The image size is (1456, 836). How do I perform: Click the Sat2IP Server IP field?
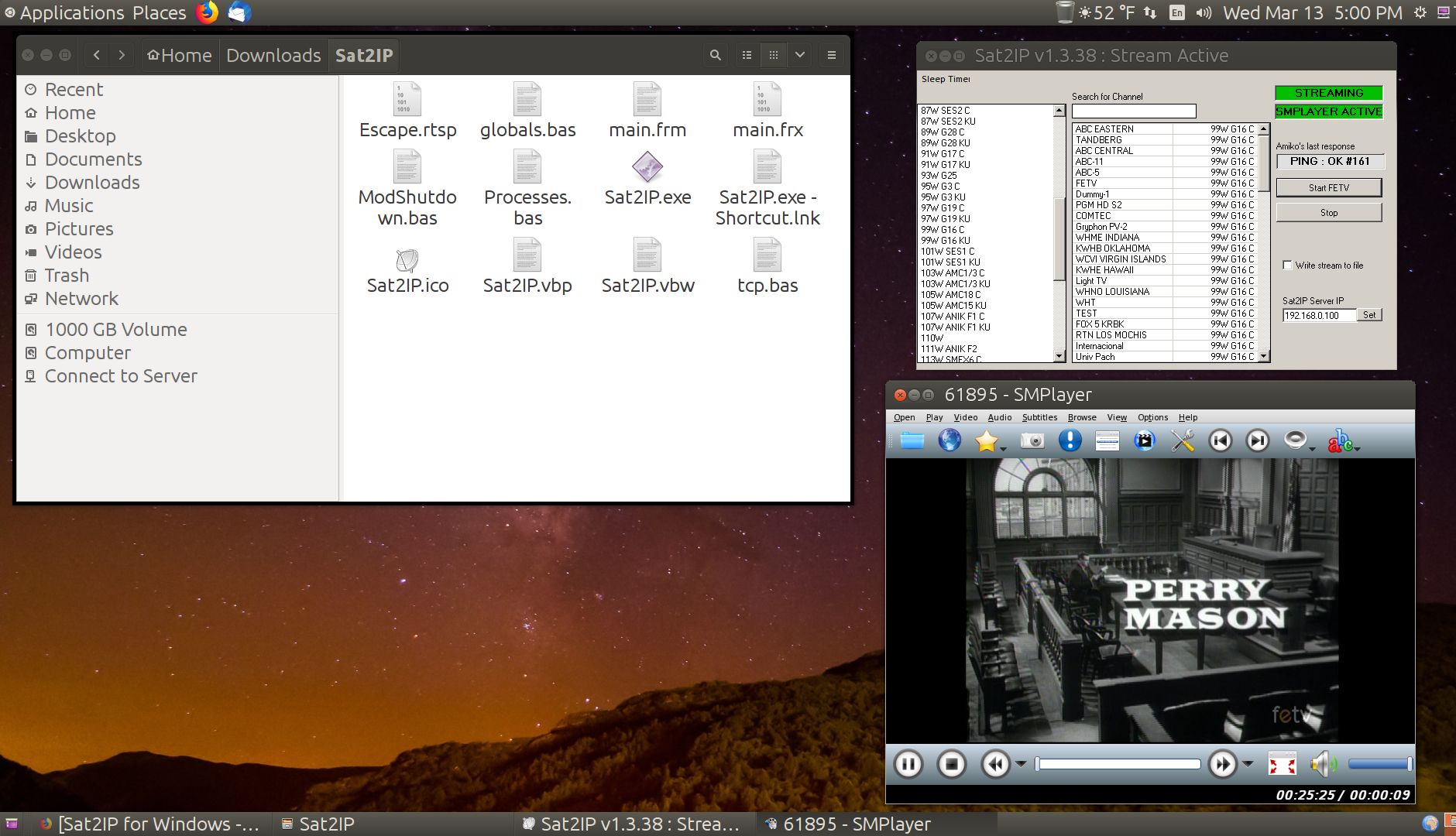1320,315
